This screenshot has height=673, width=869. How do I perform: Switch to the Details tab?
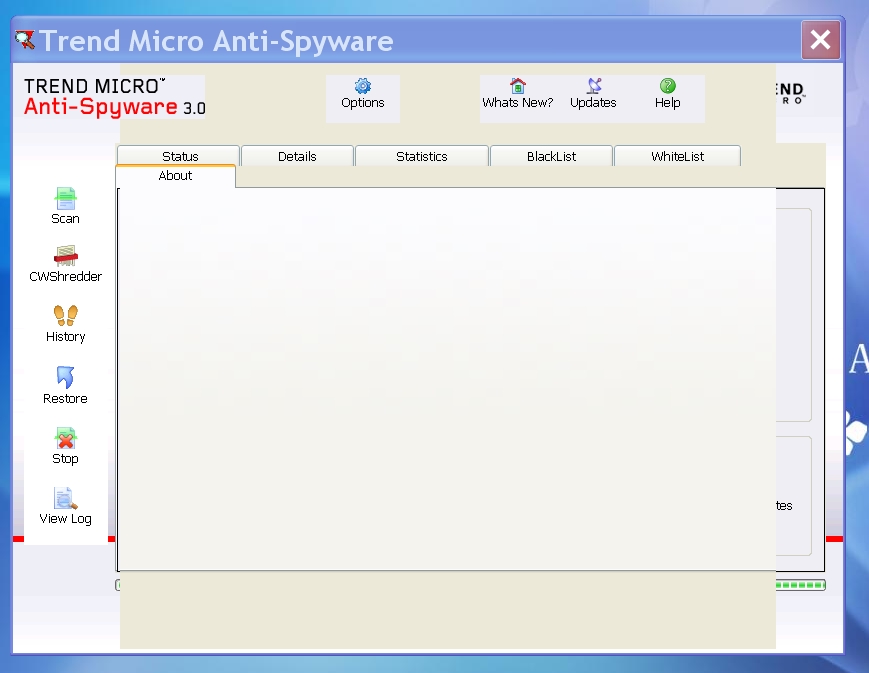297,156
